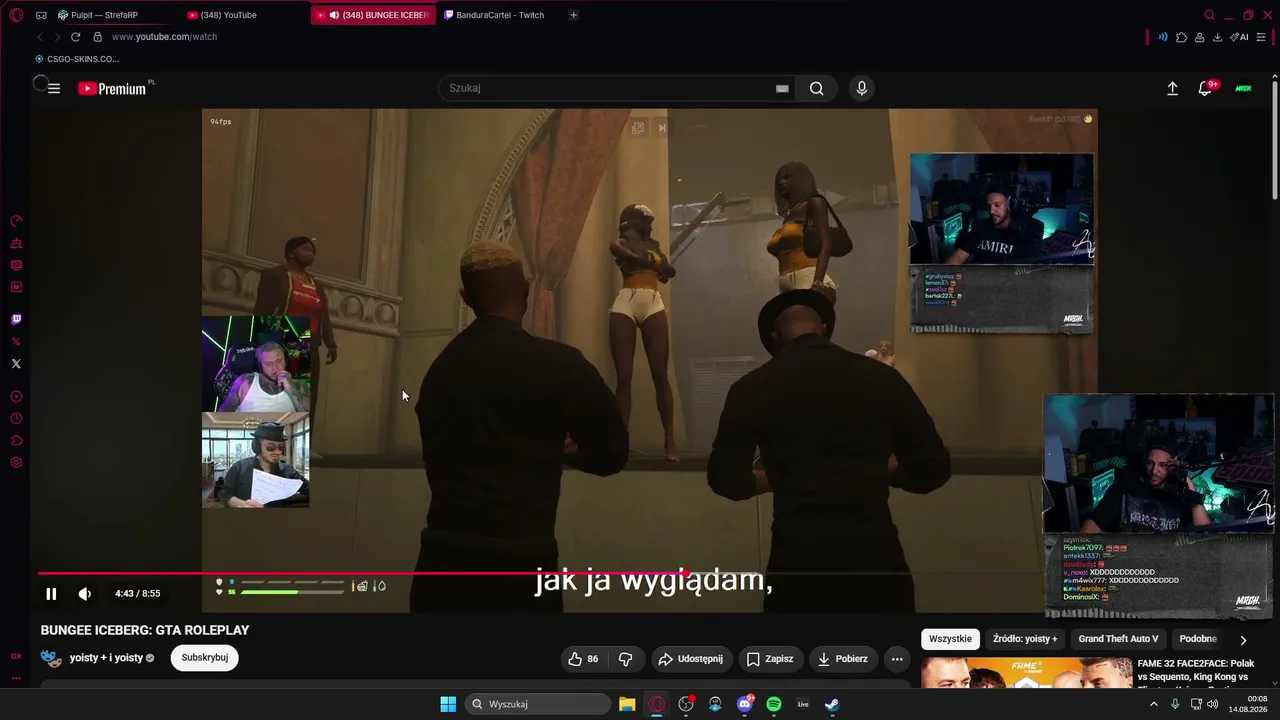
Task: Save video with Zapisz button
Action: click(x=770, y=659)
